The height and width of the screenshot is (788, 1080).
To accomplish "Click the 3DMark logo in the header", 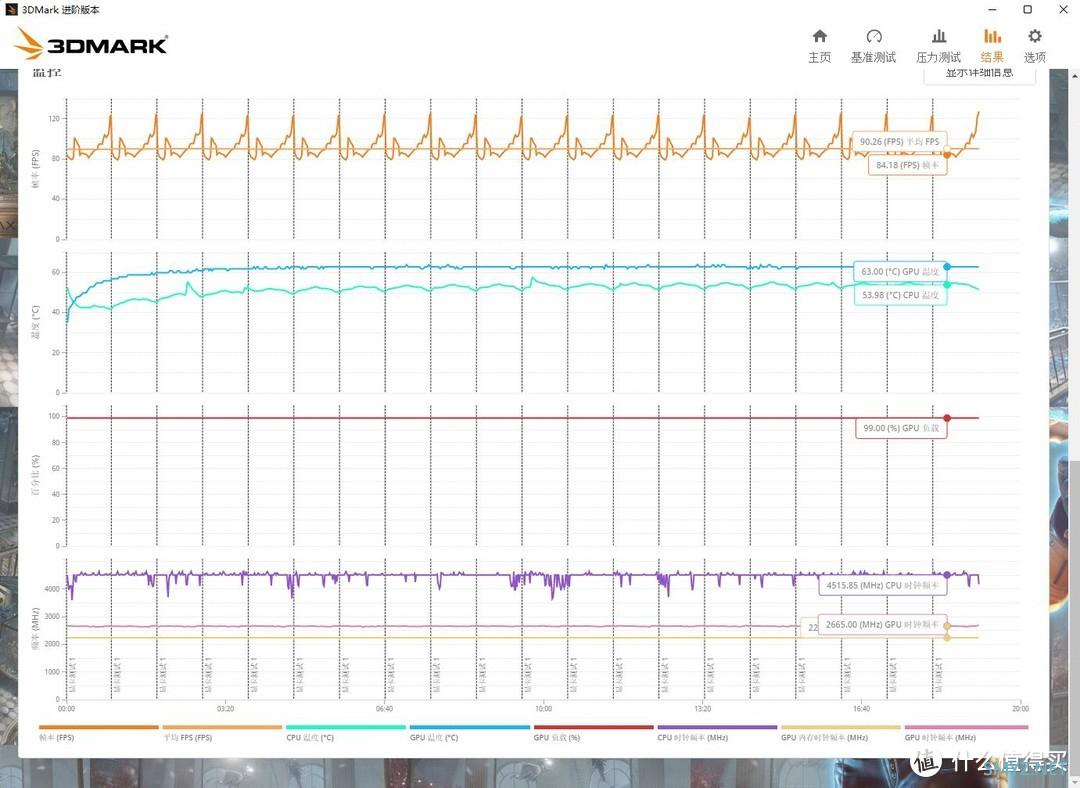I will point(91,44).
